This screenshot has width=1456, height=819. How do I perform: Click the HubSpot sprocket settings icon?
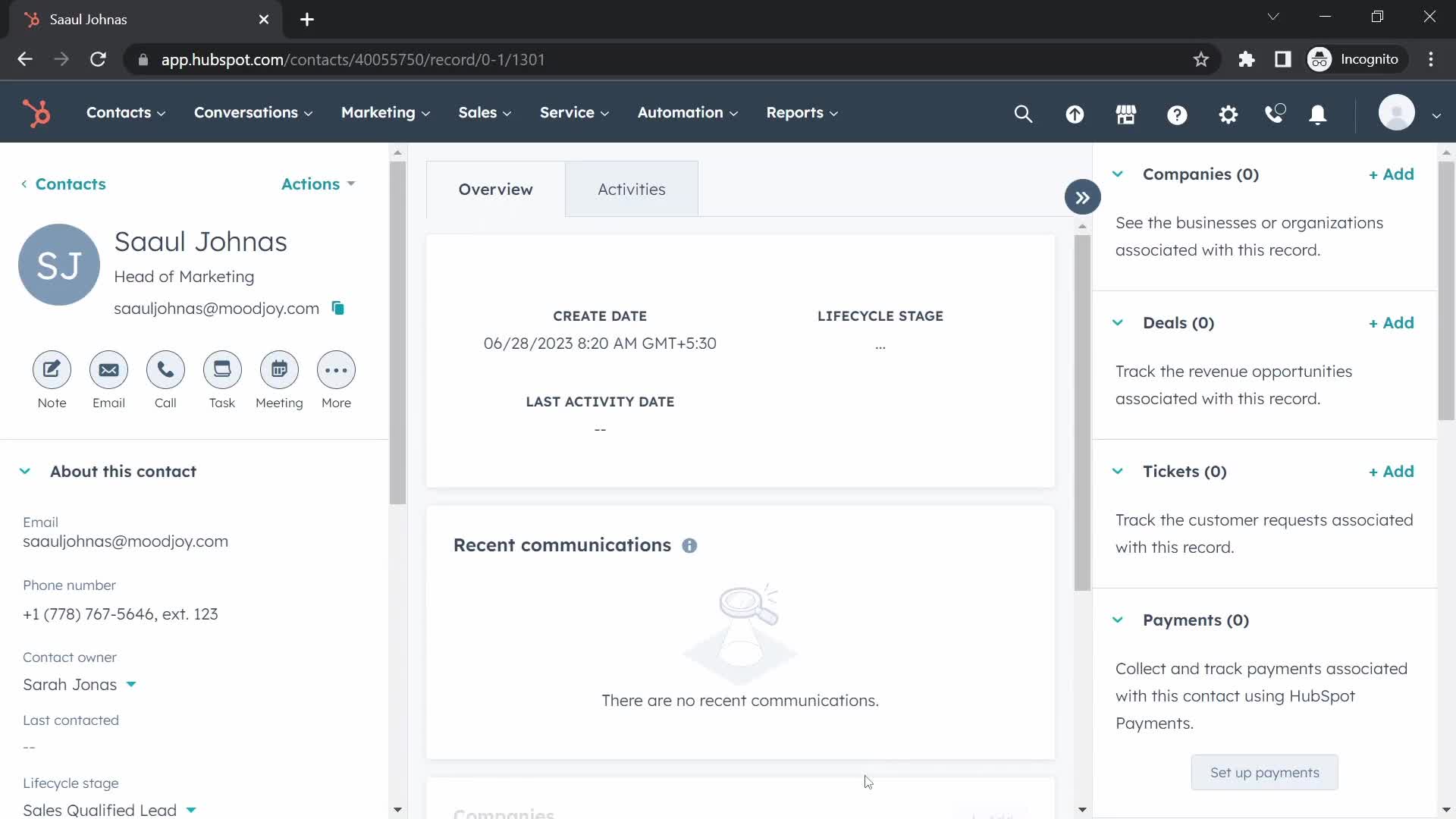1229,113
